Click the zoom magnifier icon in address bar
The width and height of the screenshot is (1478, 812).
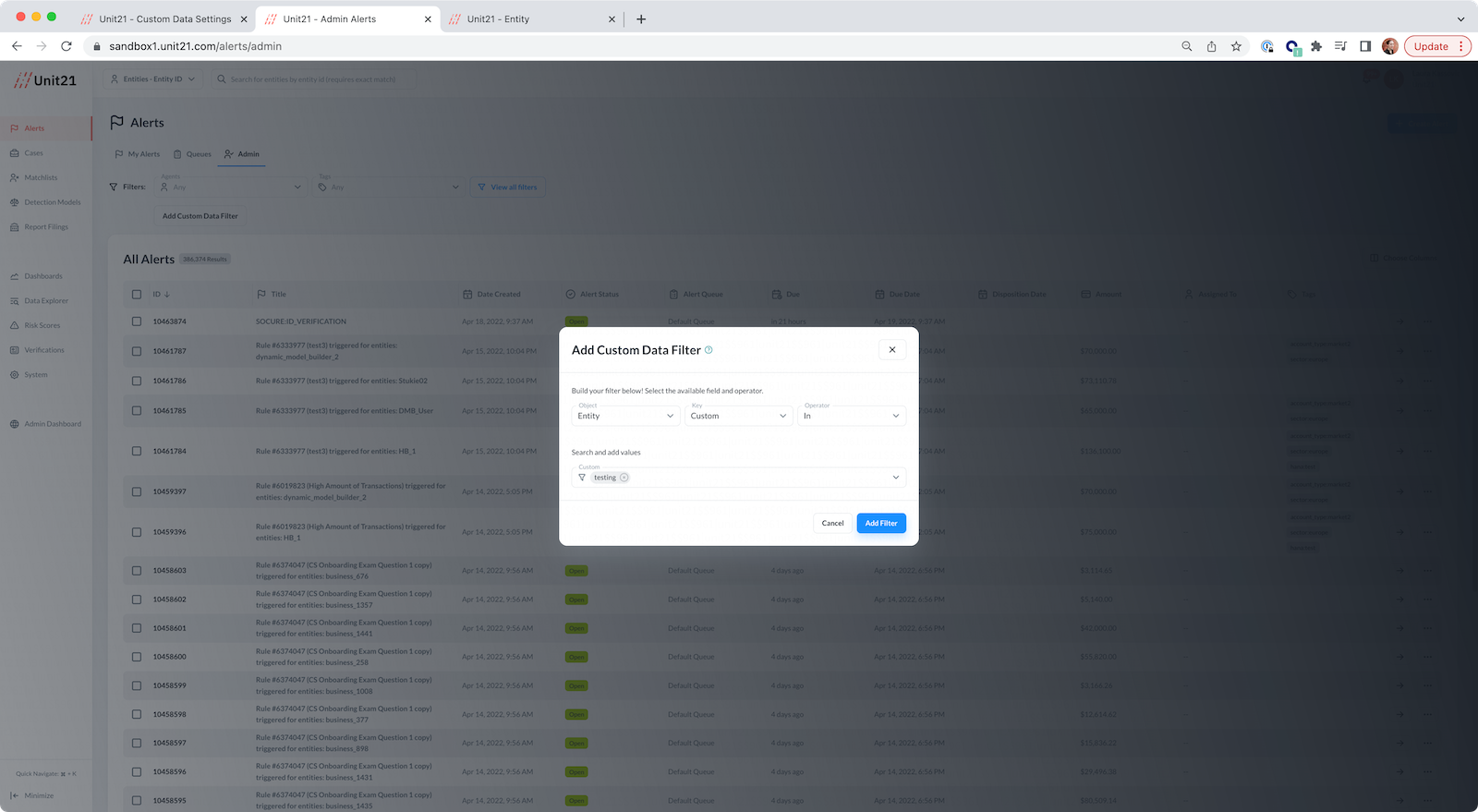(x=1187, y=46)
